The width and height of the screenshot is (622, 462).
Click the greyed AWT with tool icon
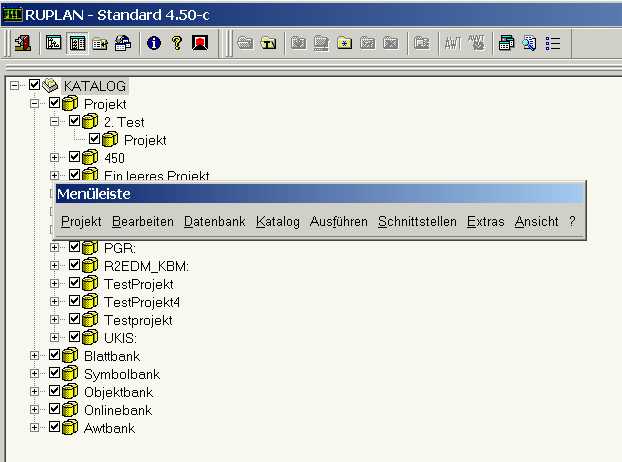pos(476,43)
